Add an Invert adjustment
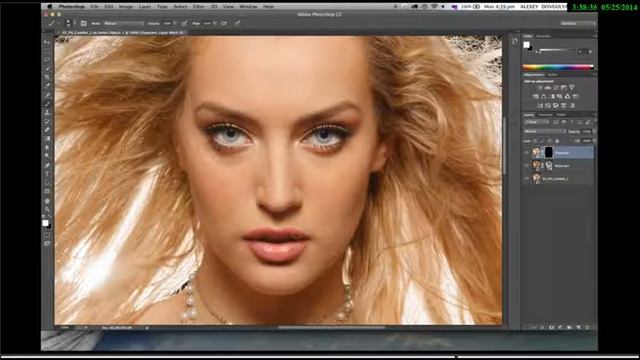 pyautogui.click(x=540, y=105)
